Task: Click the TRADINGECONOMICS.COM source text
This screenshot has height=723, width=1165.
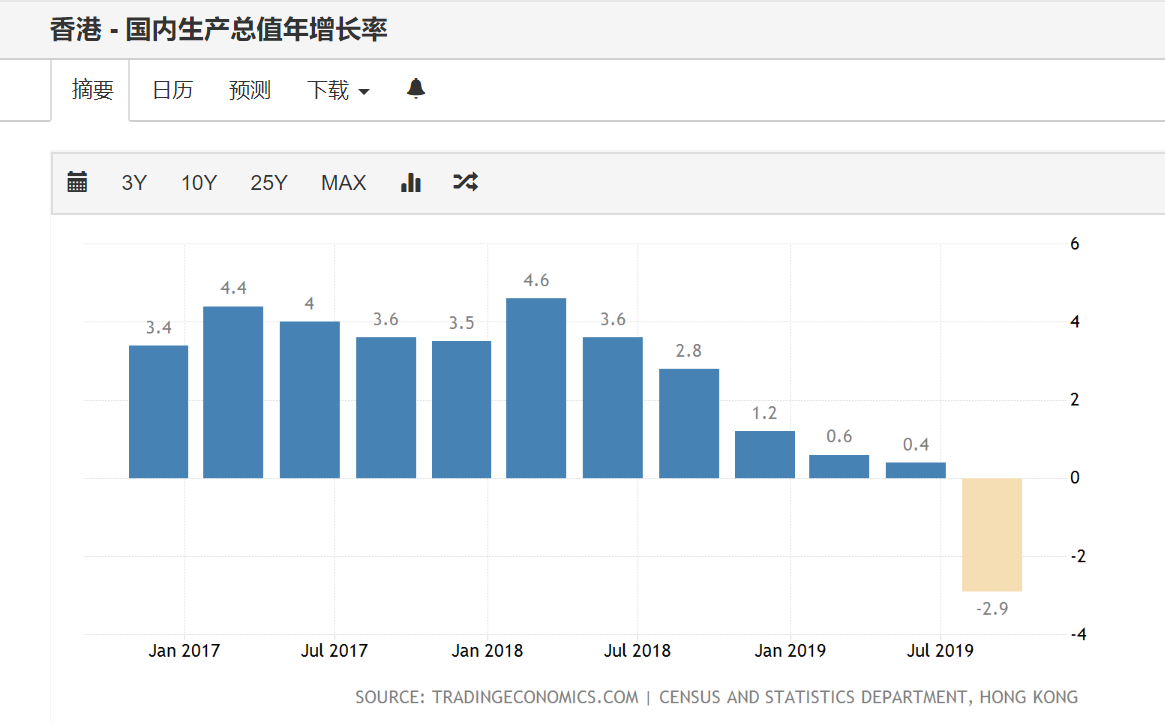Action: tap(535, 697)
